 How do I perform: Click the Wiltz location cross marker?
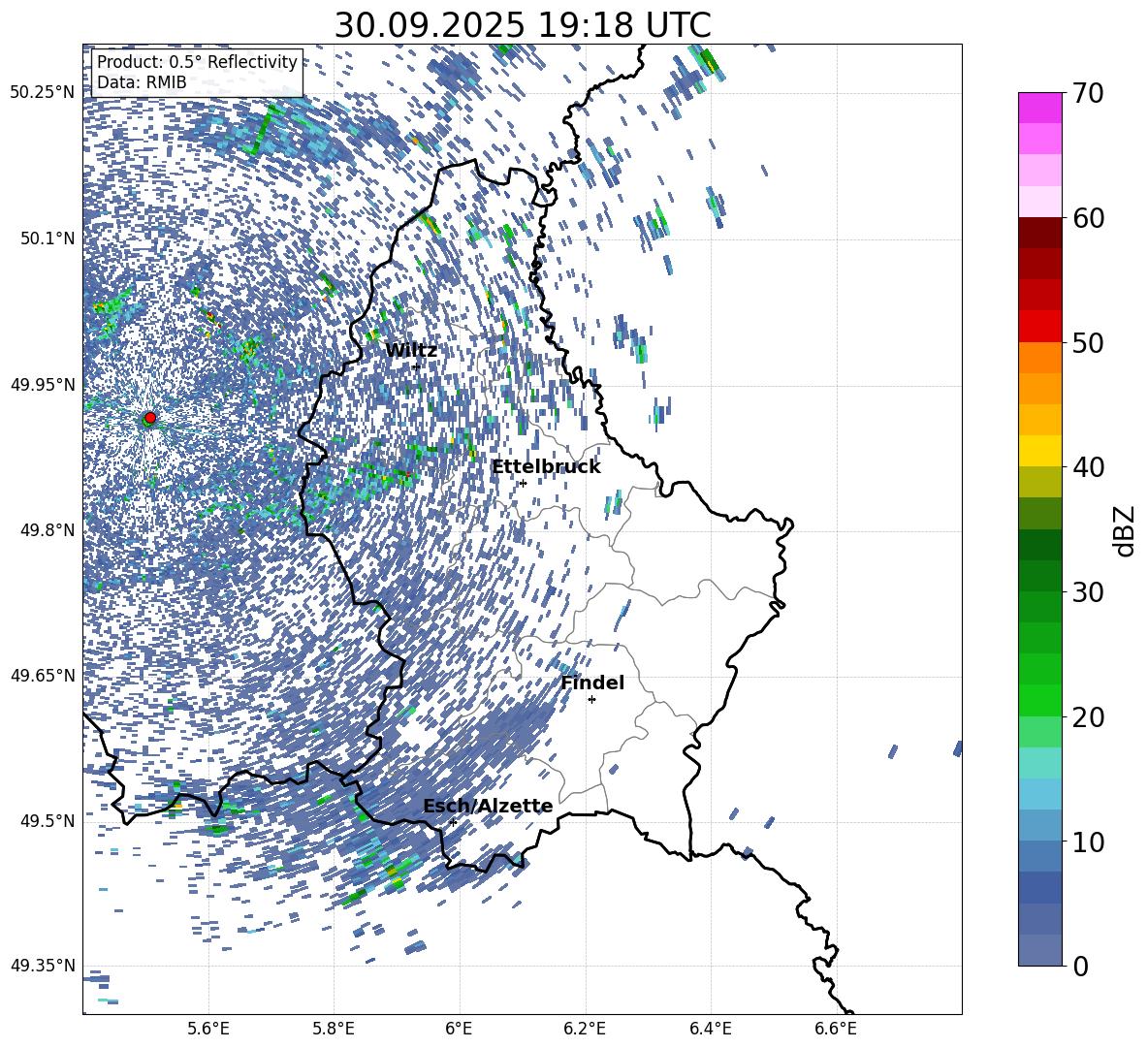pyautogui.click(x=416, y=366)
